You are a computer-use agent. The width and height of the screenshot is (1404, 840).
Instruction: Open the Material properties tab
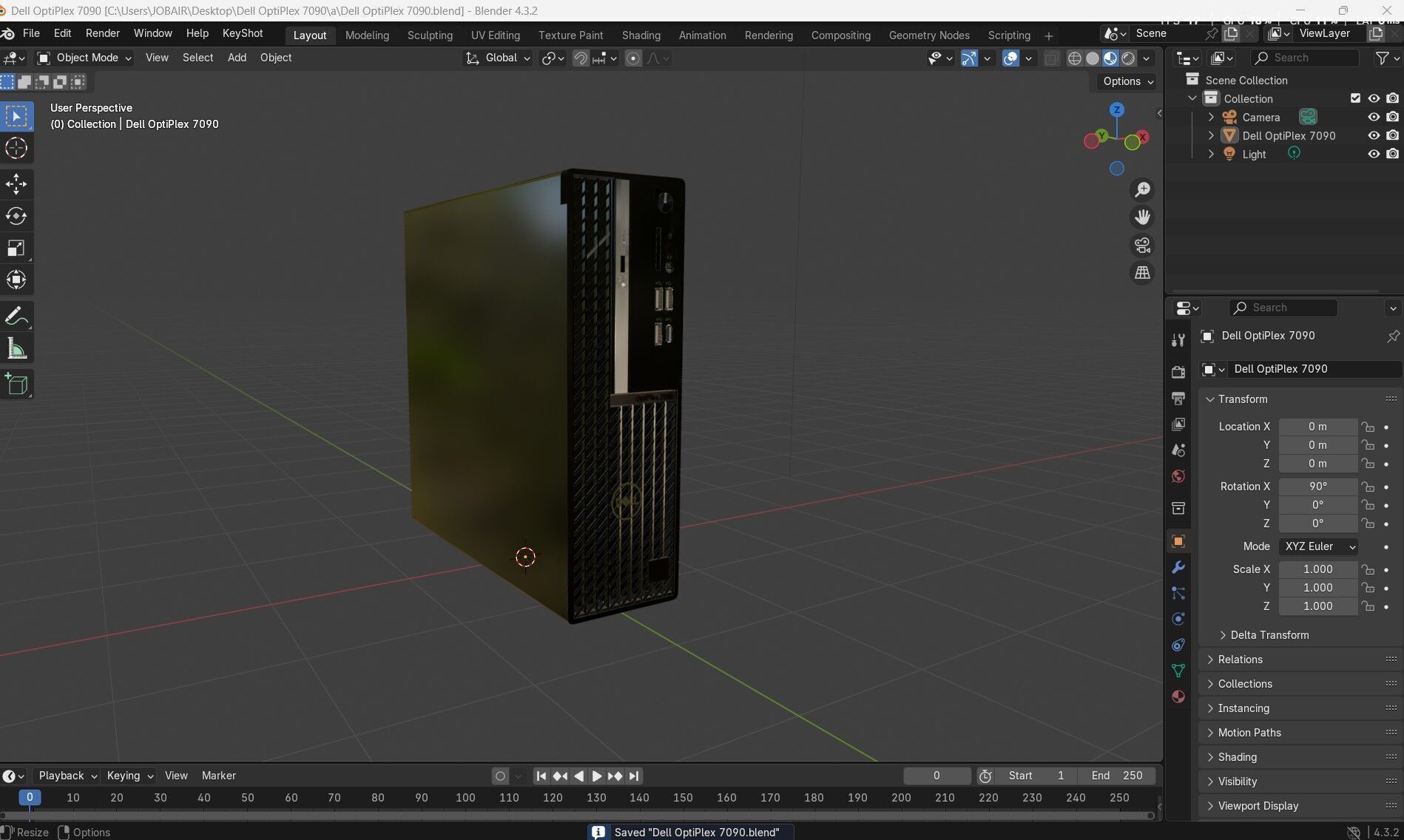coord(1178,697)
